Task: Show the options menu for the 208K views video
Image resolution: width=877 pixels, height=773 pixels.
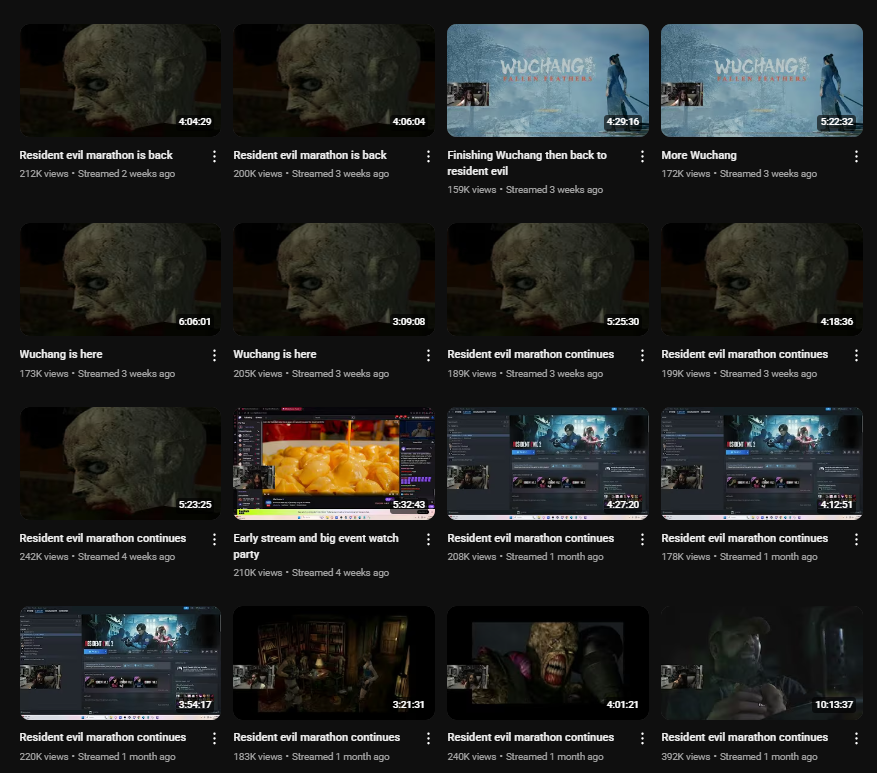Action: 642,539
